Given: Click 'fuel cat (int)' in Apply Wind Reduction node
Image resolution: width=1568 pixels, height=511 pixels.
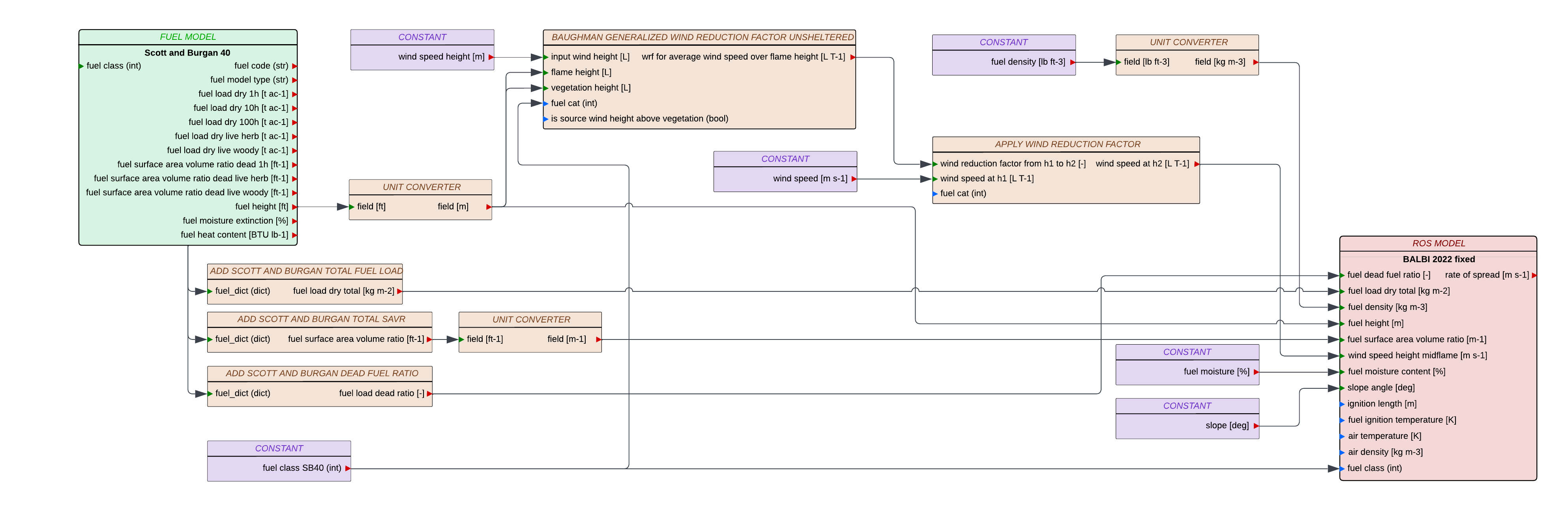Looking at the screenshot, I should [x=963, y=194].
